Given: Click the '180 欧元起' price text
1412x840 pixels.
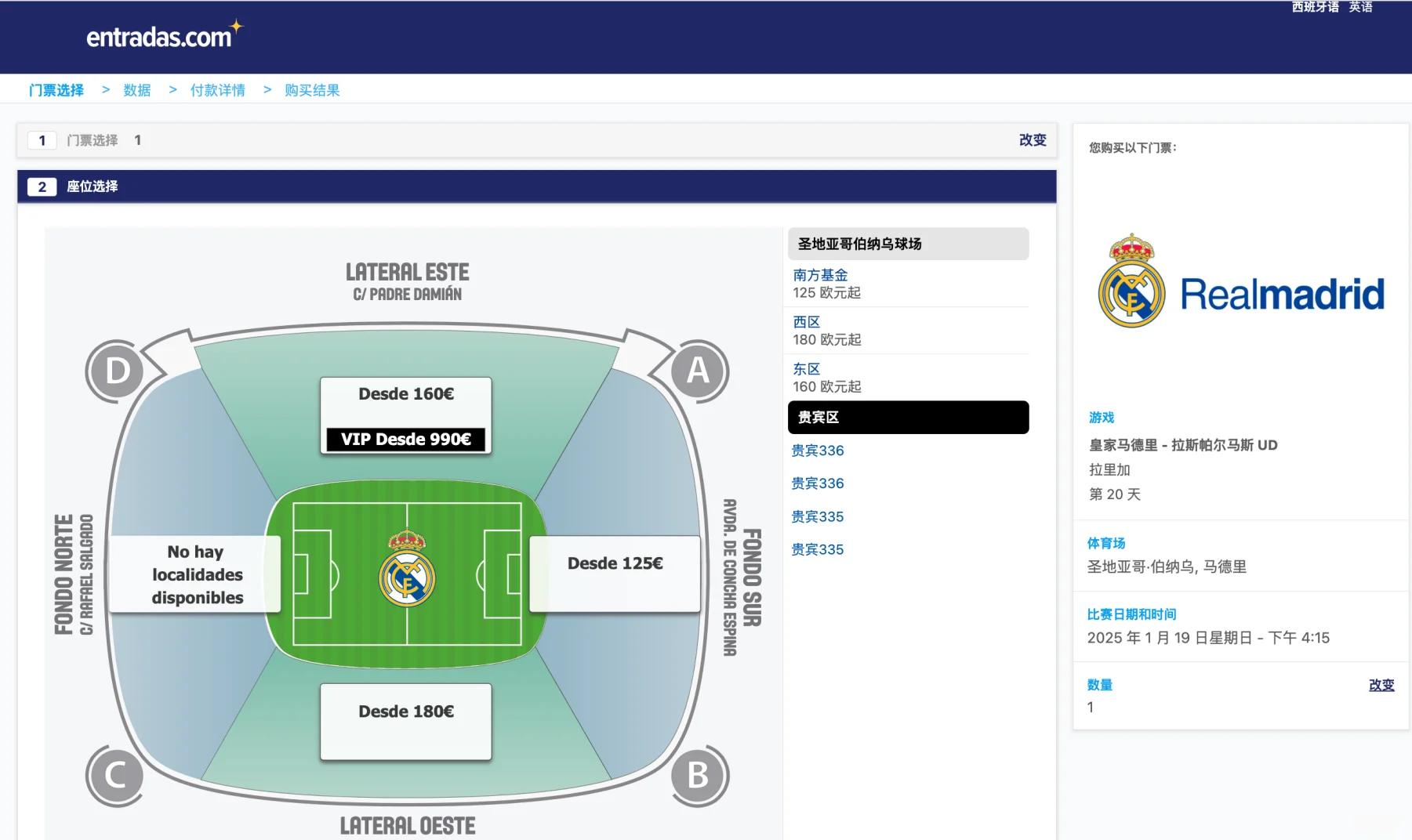Looking at the screenshot, I should [x=826, y=339].
